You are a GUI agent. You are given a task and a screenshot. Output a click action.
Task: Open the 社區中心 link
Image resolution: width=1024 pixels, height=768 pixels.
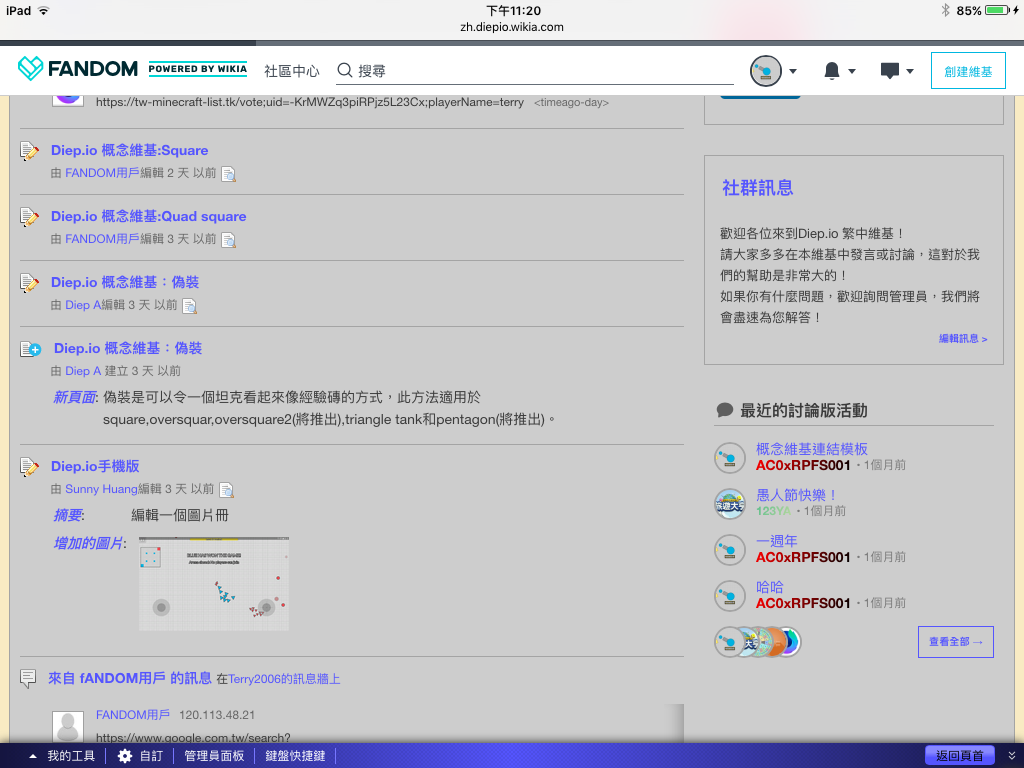[291, 71]
